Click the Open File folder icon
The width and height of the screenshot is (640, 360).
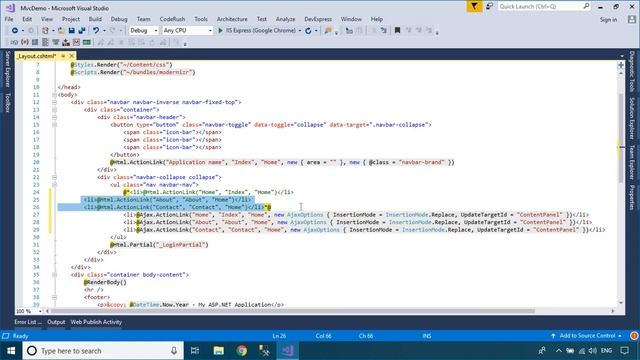pos(61,31)
